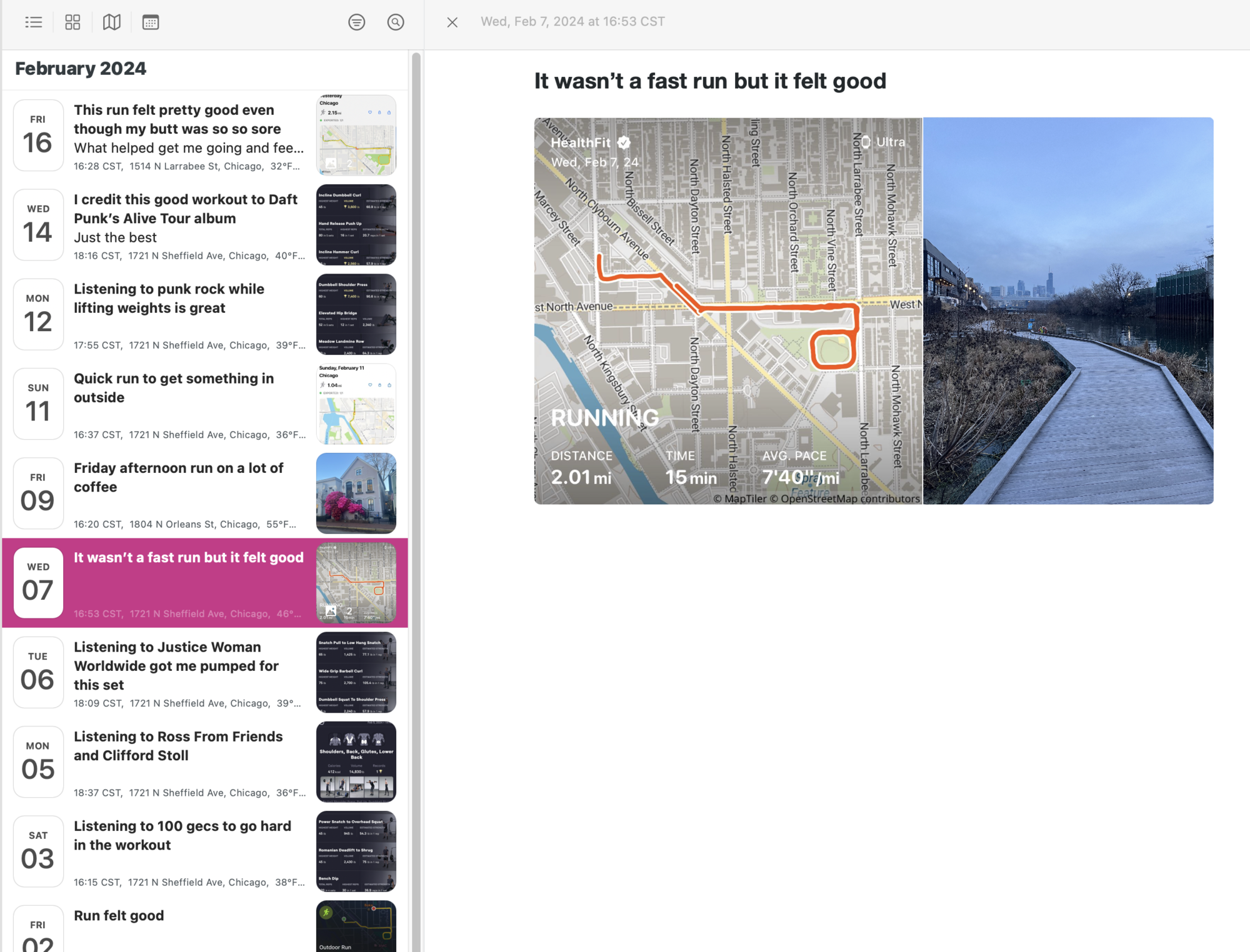
Task: Click the photo count icon on Feb 07 thumbnail
Action: coord(331,610)
